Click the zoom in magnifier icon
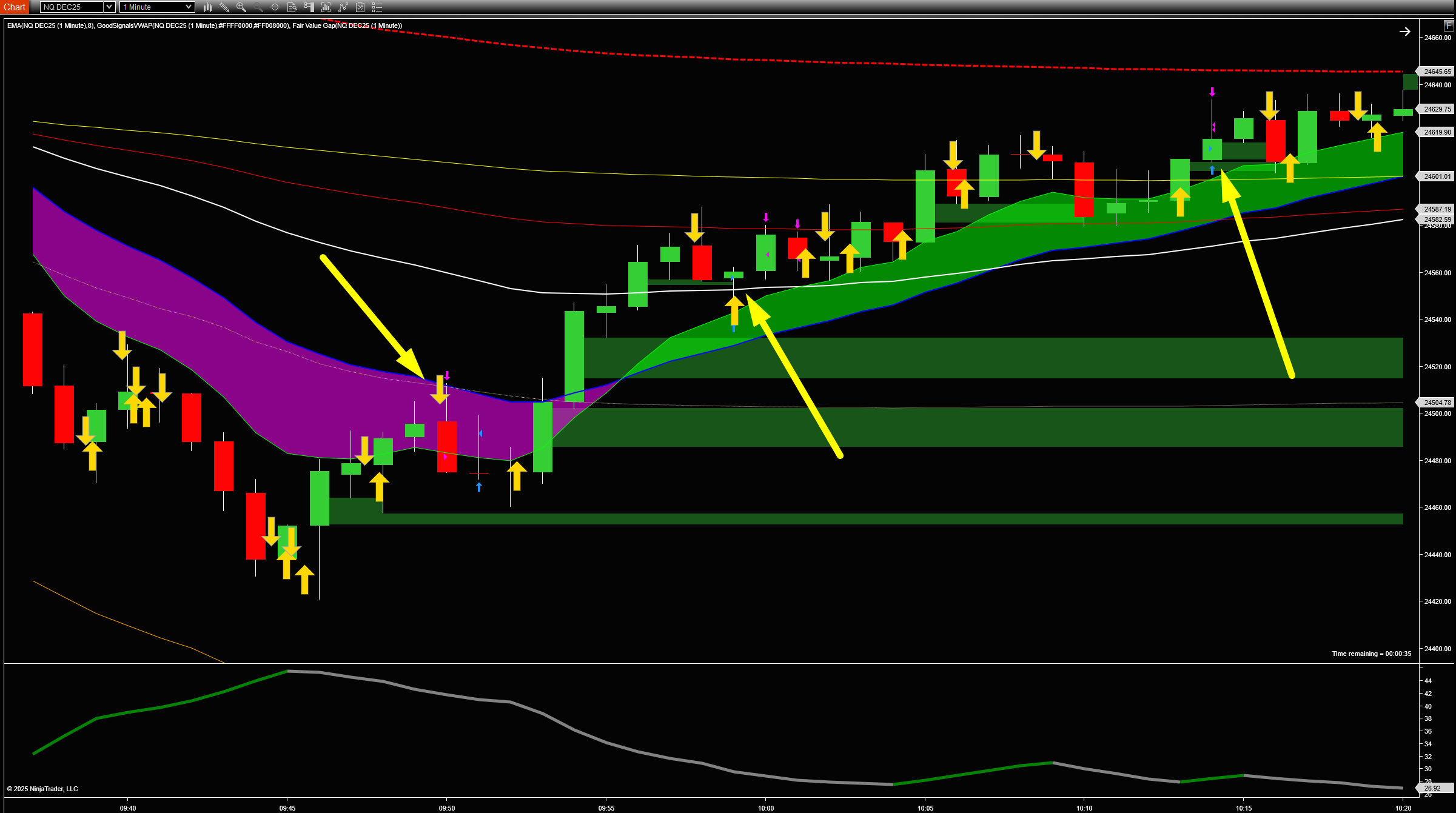Image resolution: width=1456 pixels, height=813 pixels. (241, 7)
